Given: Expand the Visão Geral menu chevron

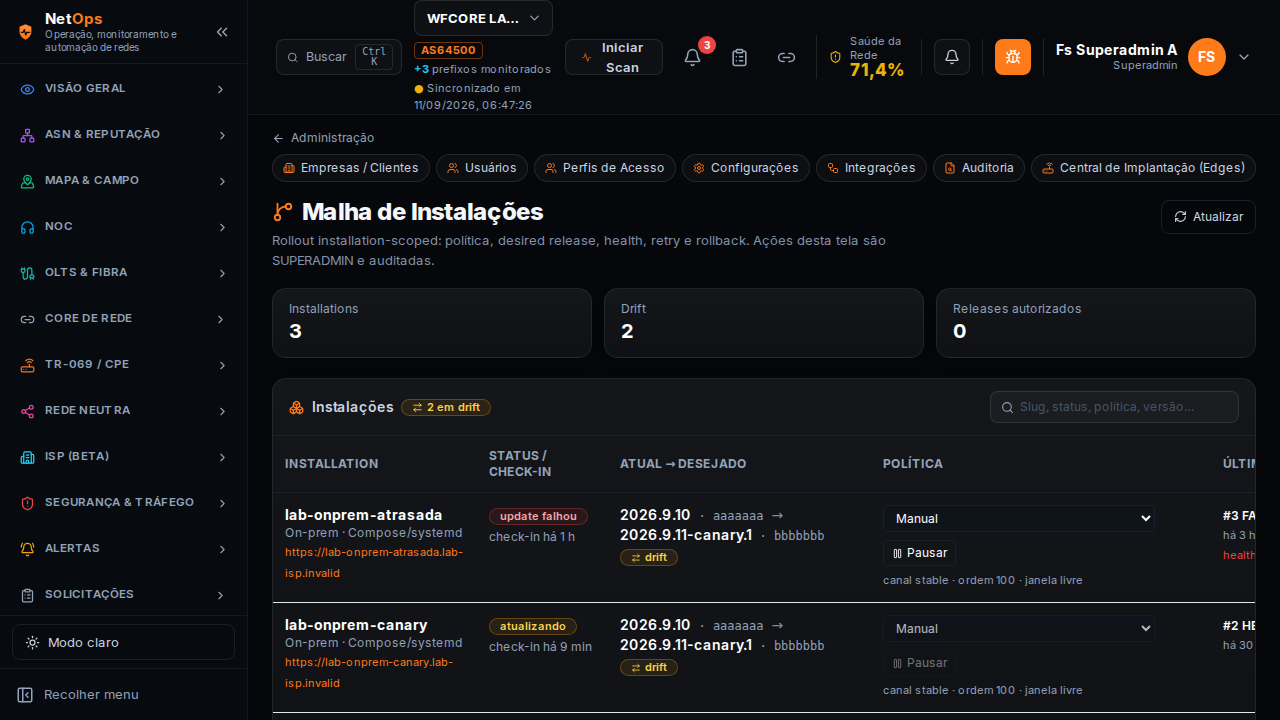Looking at the screenshot, I should pyautogui.click(x=222, y=89).
